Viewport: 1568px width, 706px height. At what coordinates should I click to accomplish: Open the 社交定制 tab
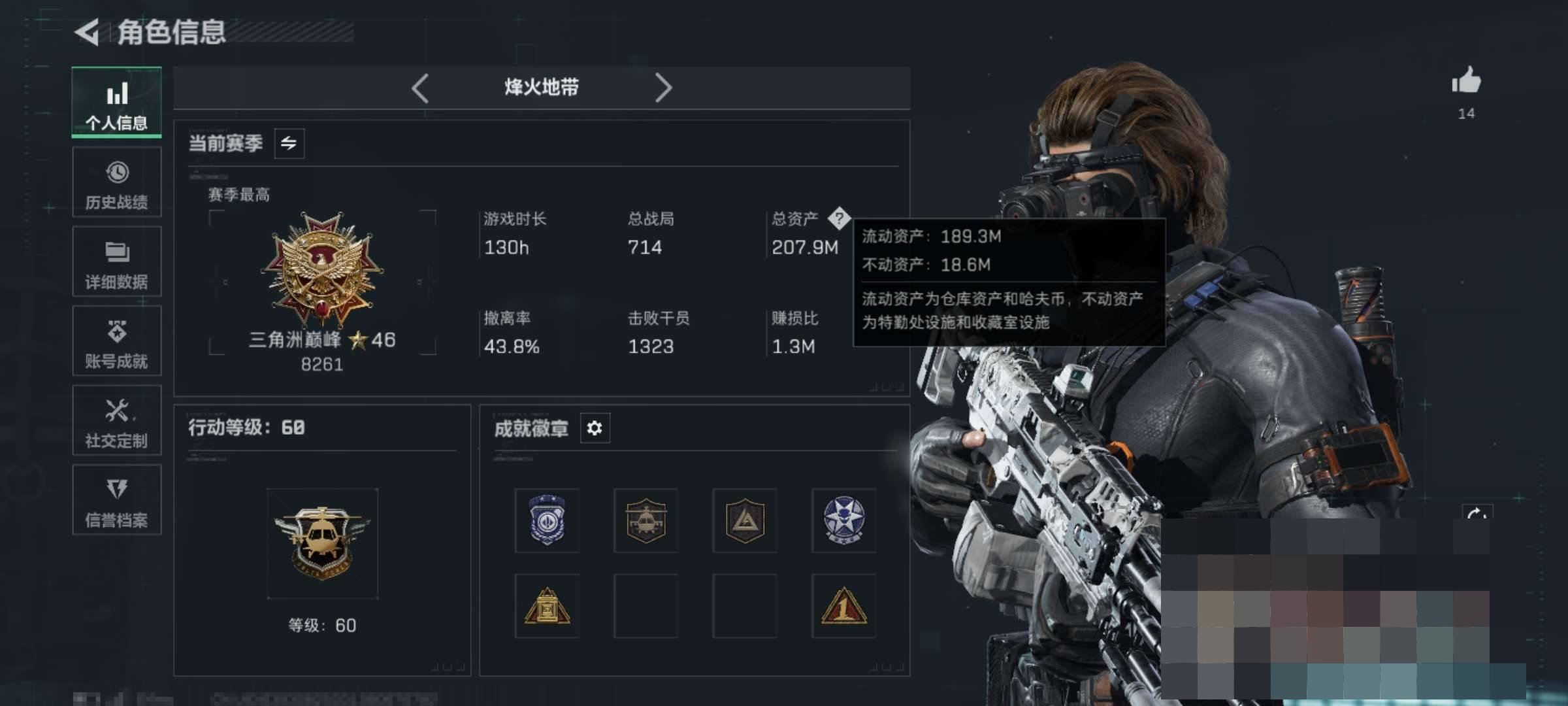tap(117, 420)
